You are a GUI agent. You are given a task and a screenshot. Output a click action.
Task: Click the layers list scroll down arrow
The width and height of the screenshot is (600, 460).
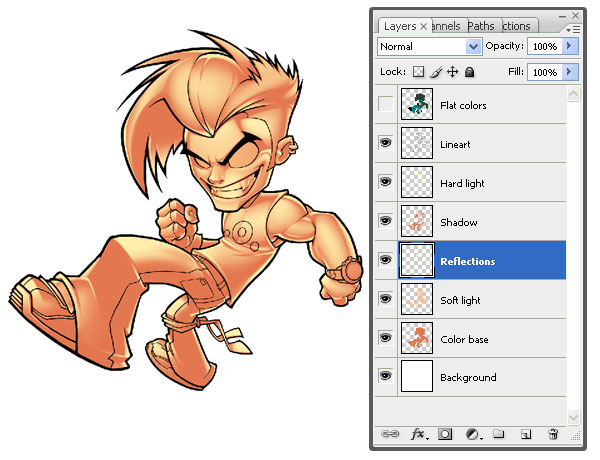point(573,417)
